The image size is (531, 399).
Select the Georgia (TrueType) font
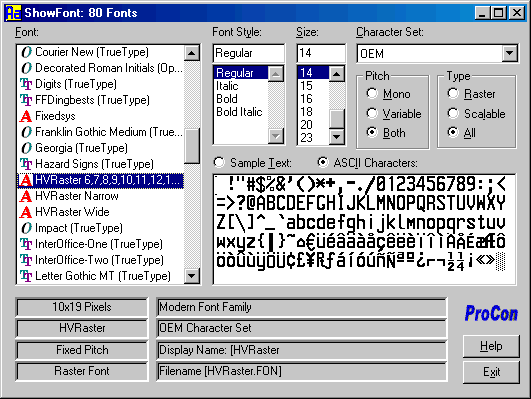coord(101,148)
